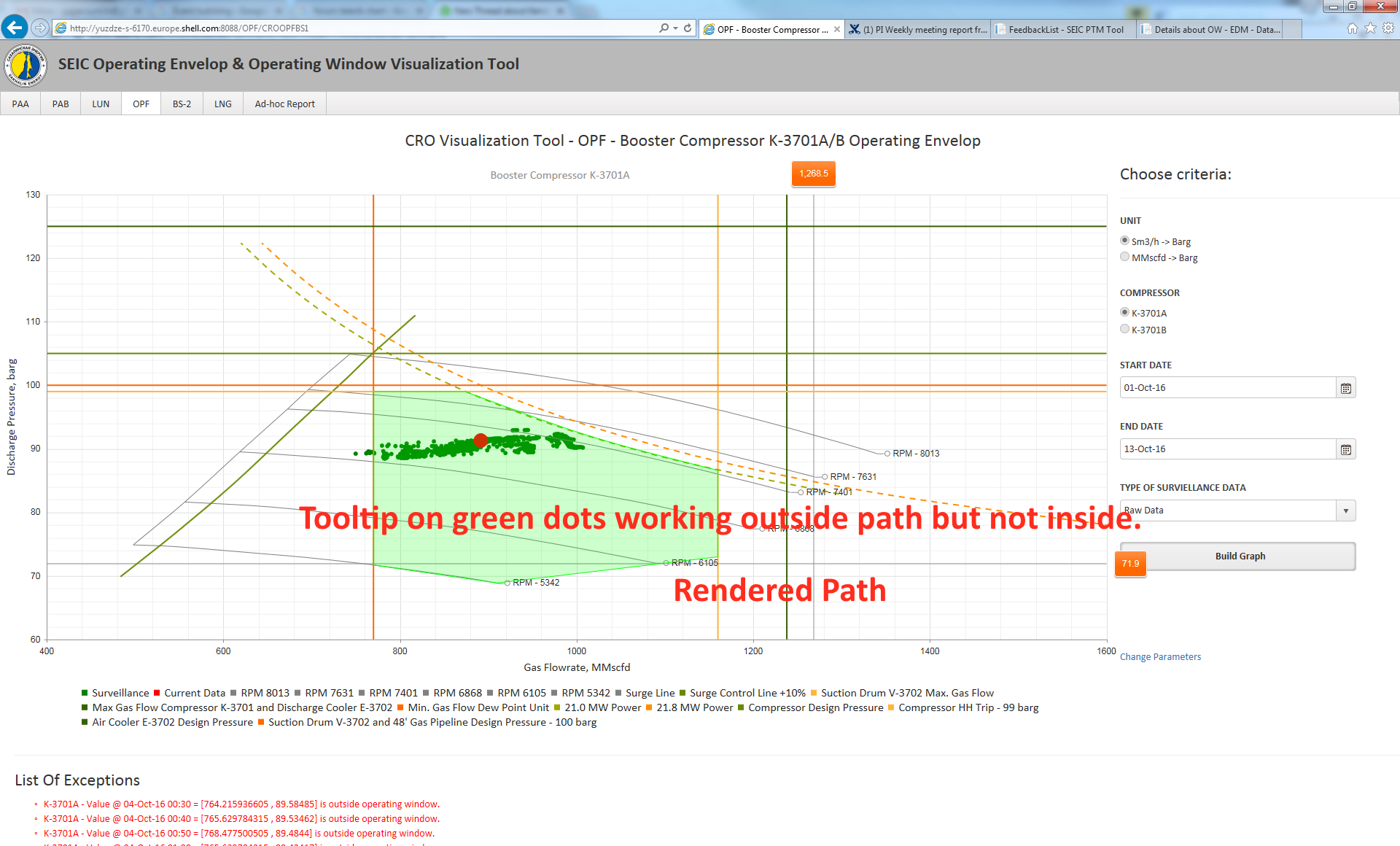Image resolution: width=1400 pixels, height=846 pixels.
Task: Click the red Current Data legend swatch
Action: coord(157,693)
